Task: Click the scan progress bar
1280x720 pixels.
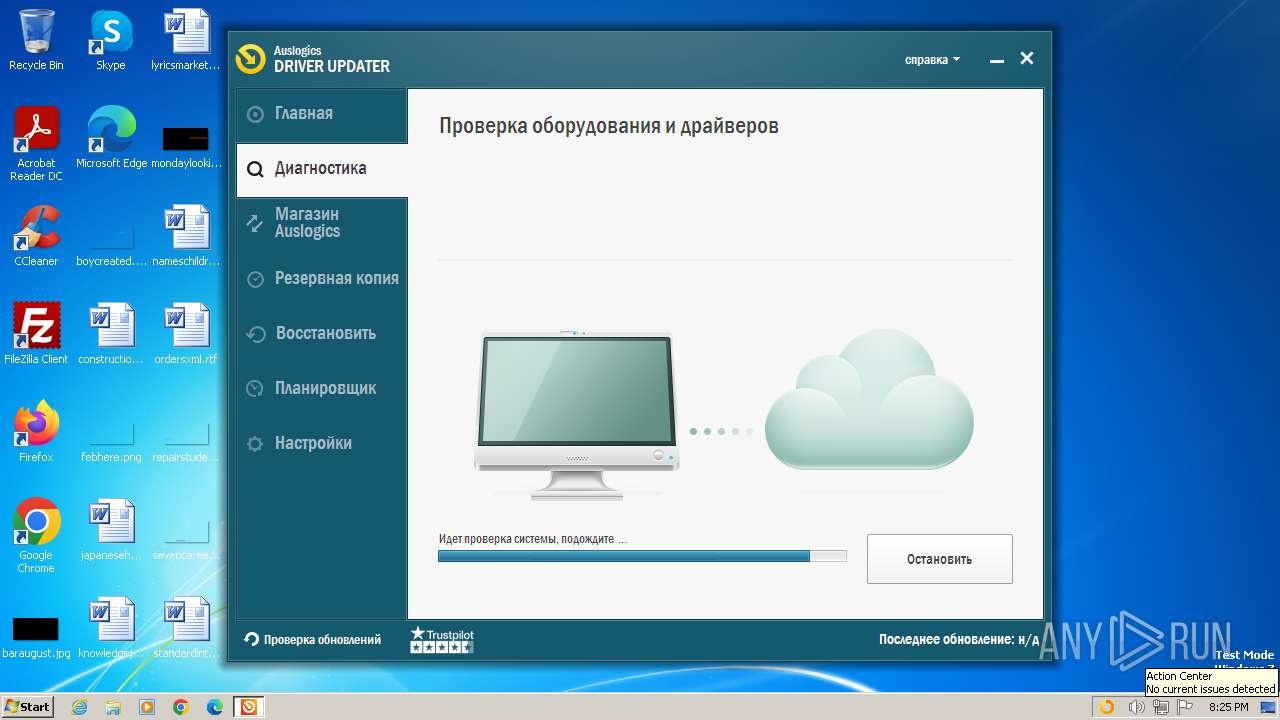Action: [x=642, y=556]
